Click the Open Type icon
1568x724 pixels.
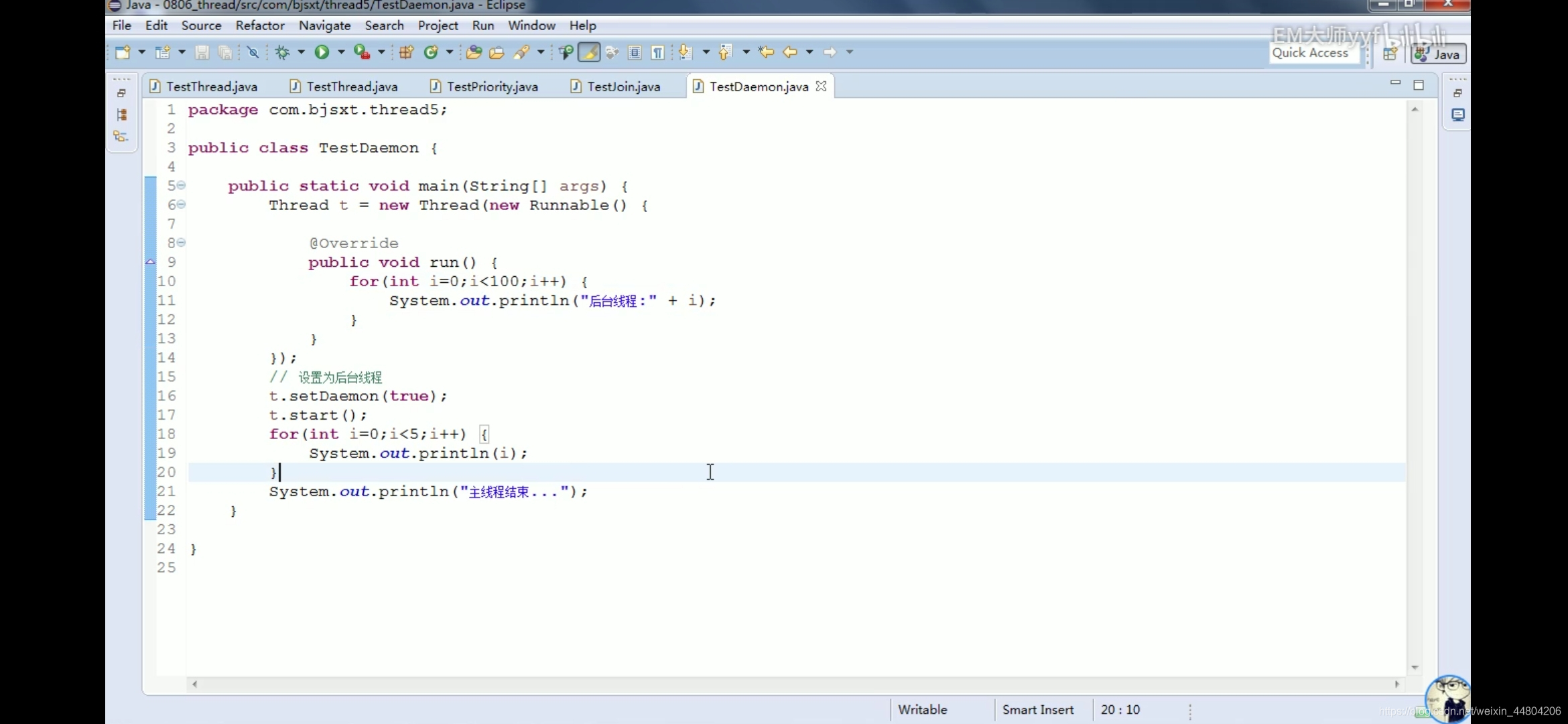tap(474, 52)
